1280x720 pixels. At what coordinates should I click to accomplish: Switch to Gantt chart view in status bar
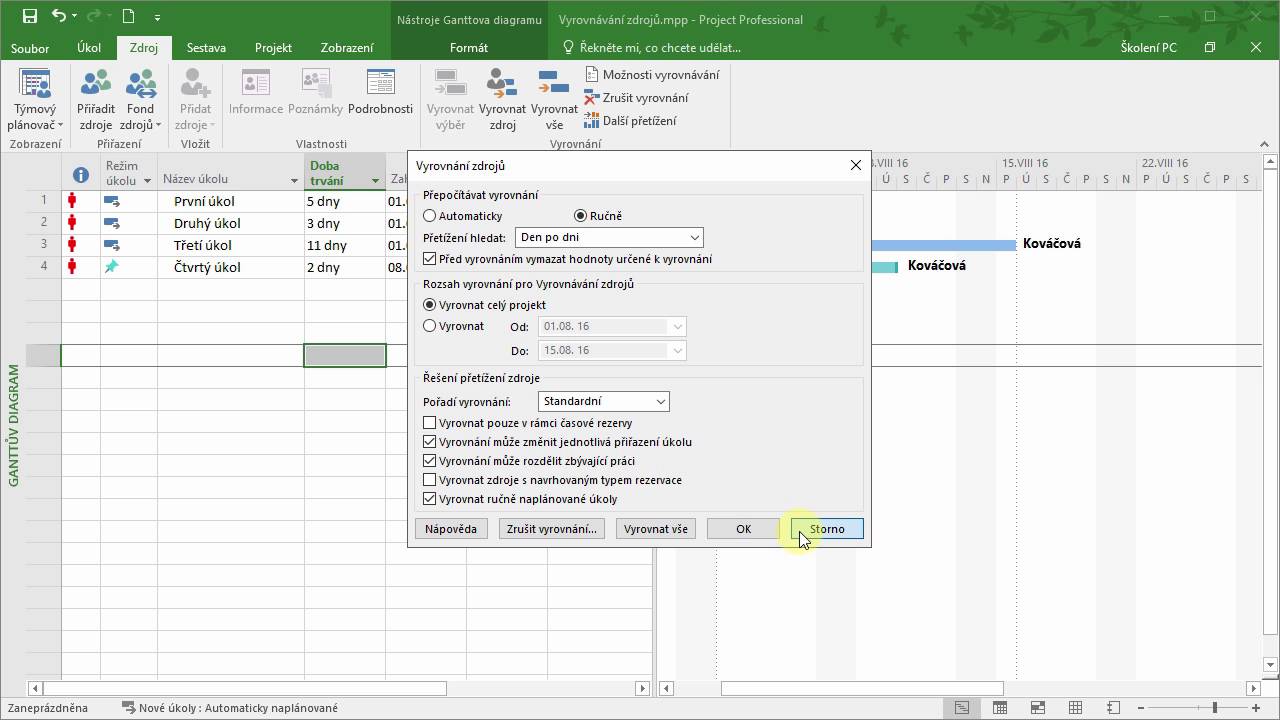[961, 708]
